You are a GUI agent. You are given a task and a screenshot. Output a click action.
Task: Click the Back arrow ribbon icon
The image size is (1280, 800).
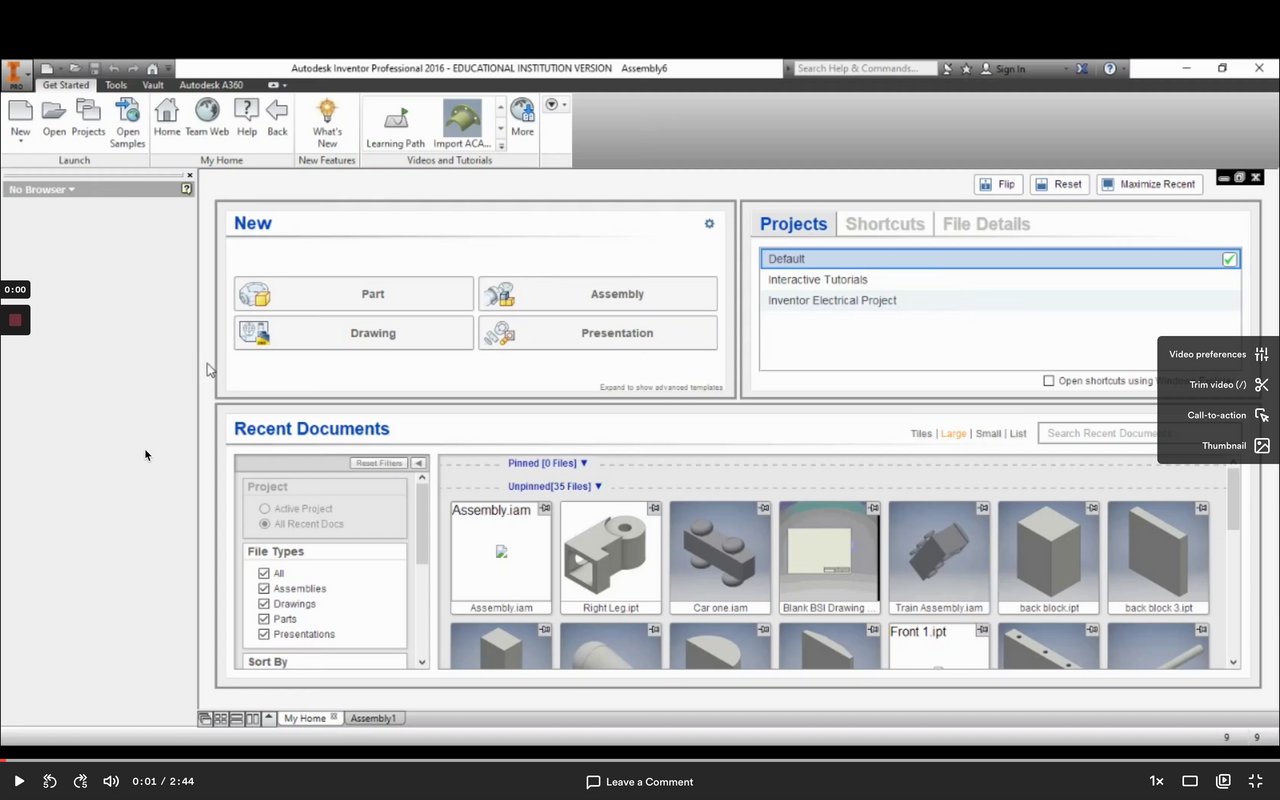tap(277, 111)
